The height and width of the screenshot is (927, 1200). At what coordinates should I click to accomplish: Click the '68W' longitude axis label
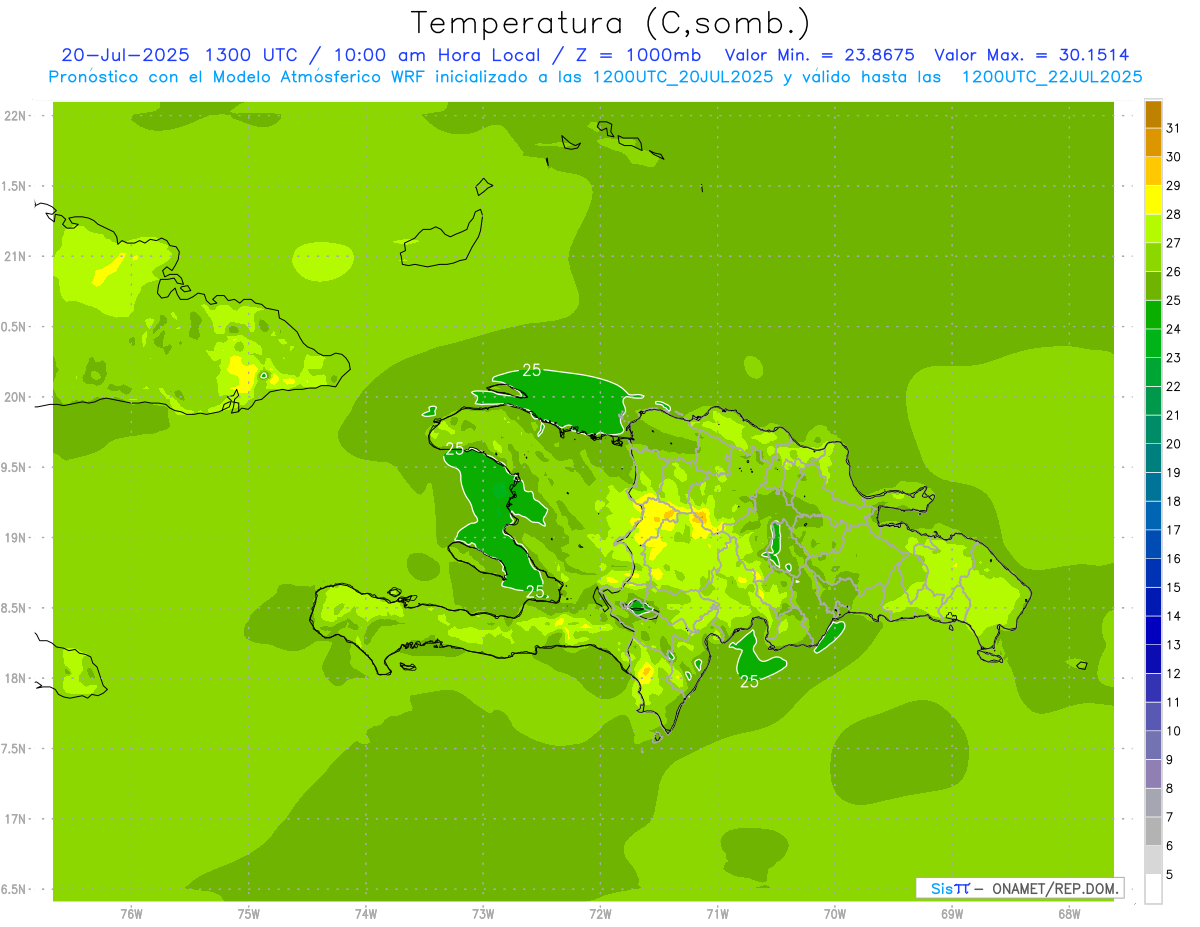(1069, 914)
